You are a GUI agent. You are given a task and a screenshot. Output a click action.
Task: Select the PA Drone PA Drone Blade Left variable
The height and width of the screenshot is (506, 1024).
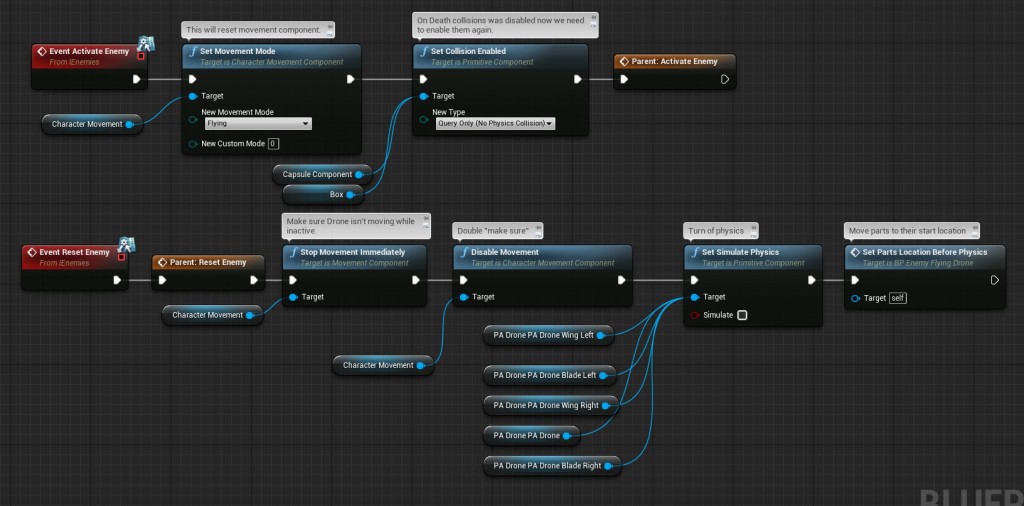point(550,375)
